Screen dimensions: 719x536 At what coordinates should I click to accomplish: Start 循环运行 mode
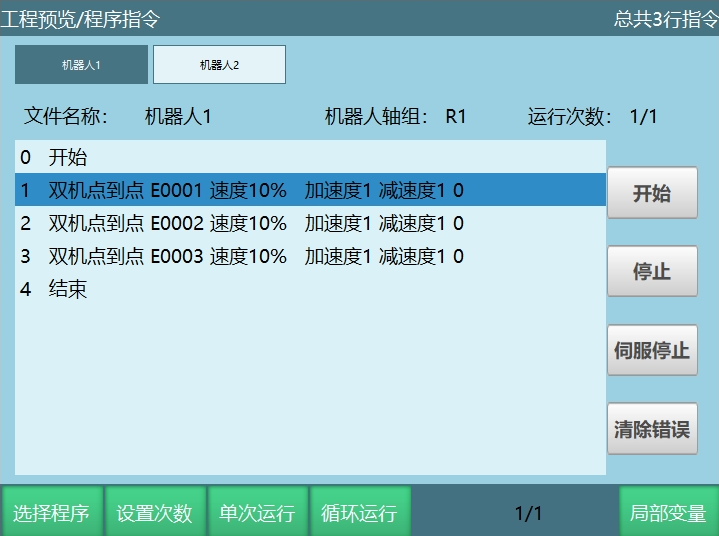click(x=360, y=513)
